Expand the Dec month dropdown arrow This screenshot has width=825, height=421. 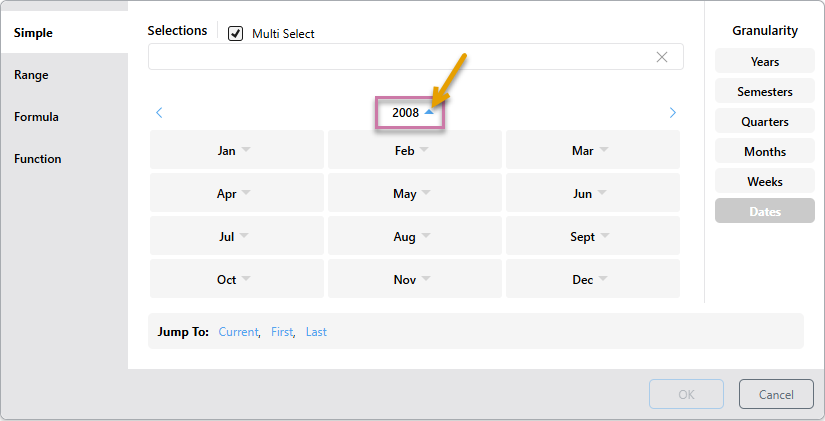(x=603, y=280)
